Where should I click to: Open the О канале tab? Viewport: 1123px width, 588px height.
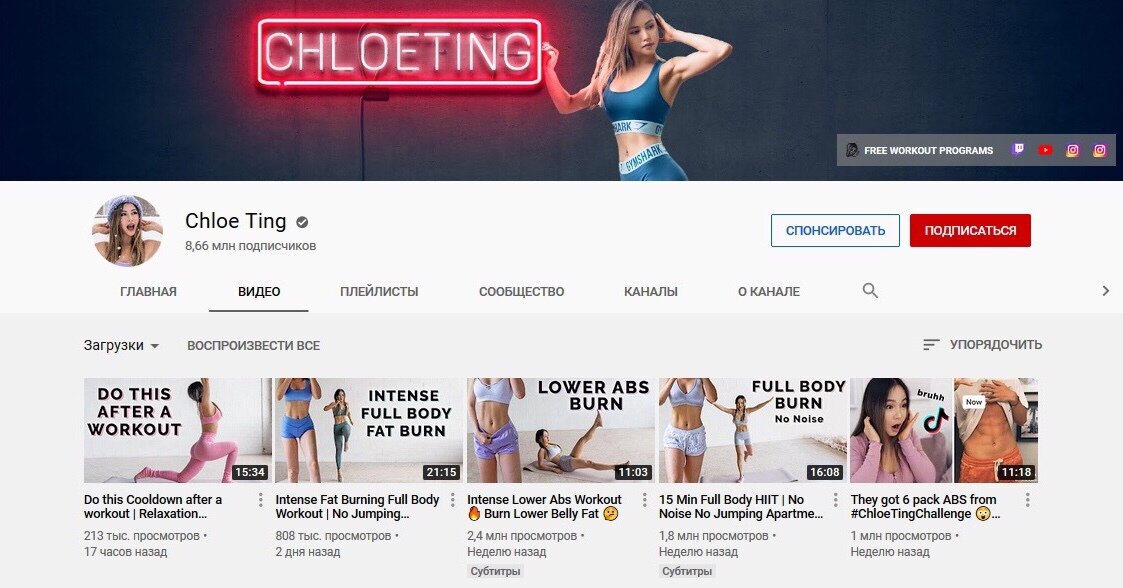pyautogui.click(x=768, y=291)
